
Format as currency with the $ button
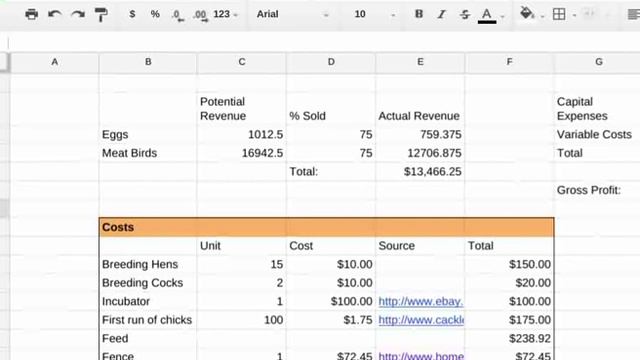(x=132, y=14)
